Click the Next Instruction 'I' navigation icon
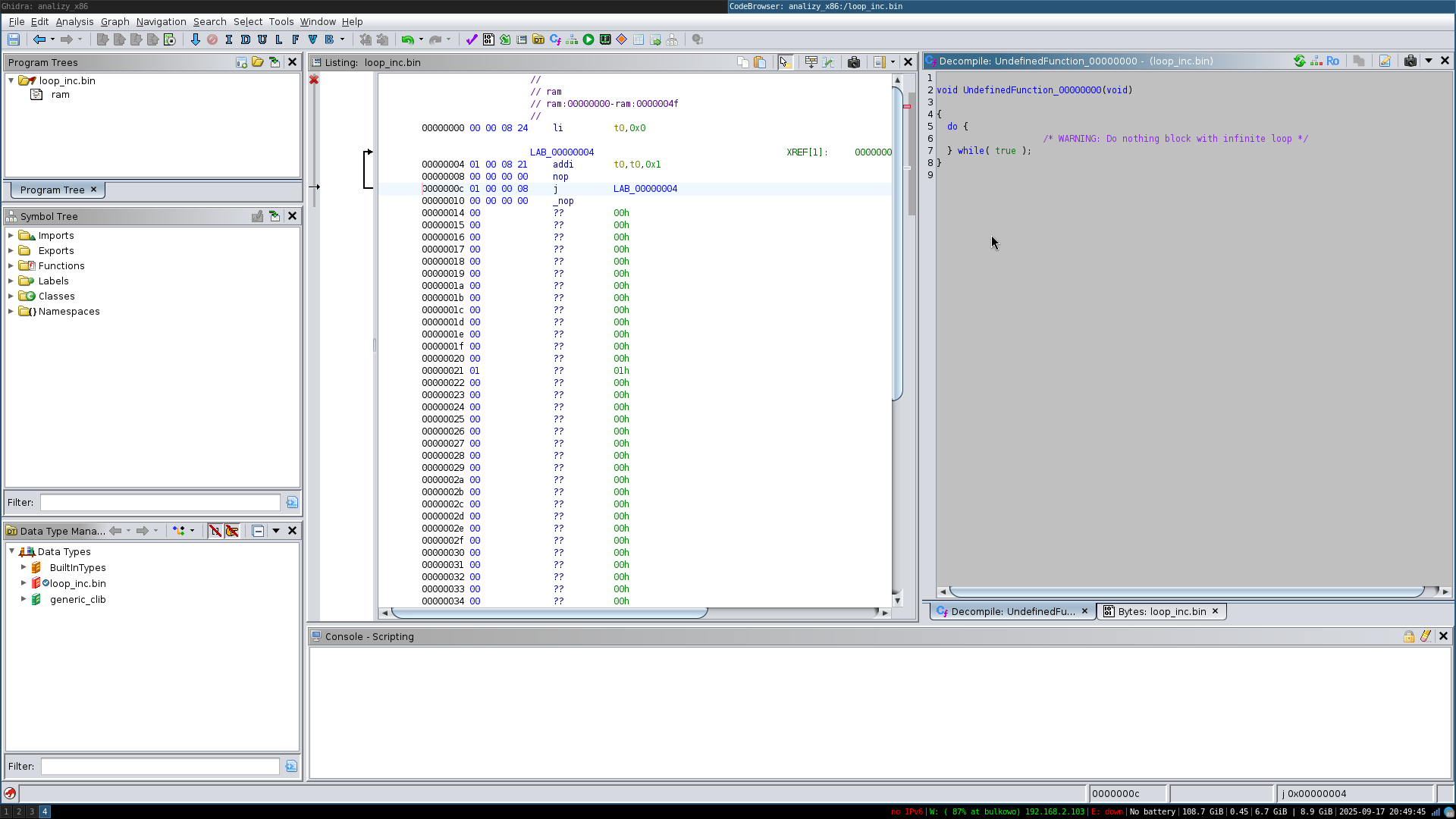 click(x=229, y=39)
